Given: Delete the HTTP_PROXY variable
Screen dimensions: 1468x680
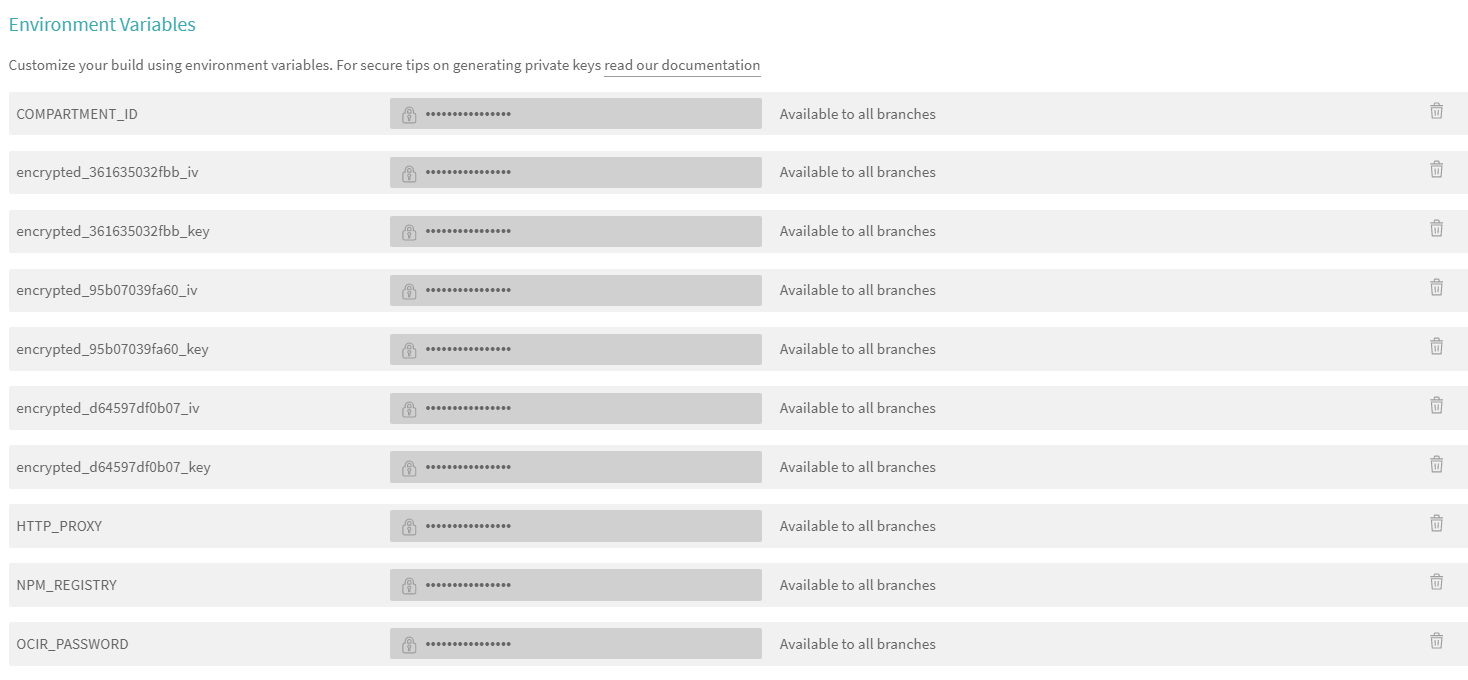Looking at the screenshot, I should pos(1436,523).
